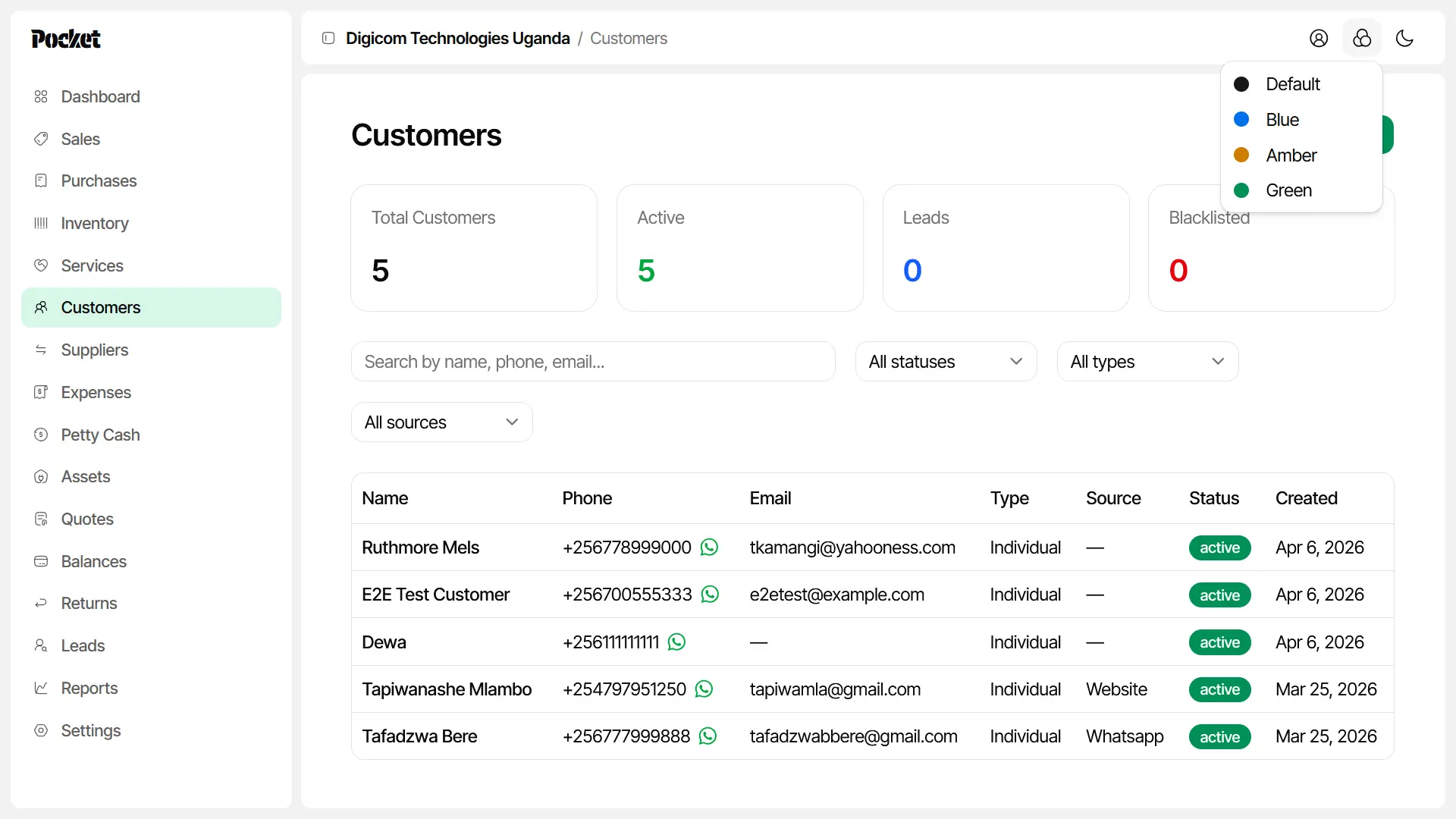Click the Reports chart icon in sidebar
This screenshot has height=819, width=1456.
coord(41,688)
